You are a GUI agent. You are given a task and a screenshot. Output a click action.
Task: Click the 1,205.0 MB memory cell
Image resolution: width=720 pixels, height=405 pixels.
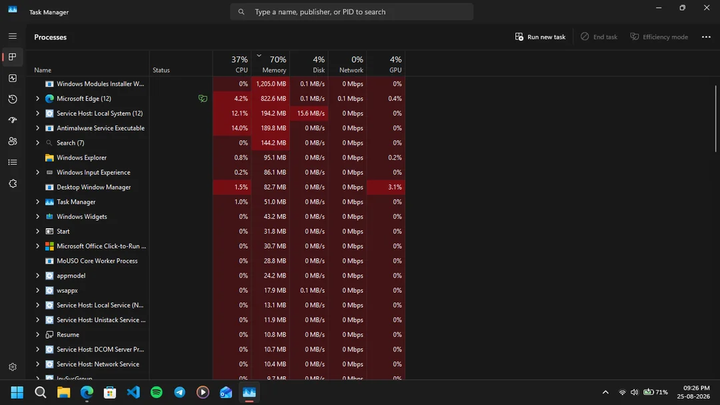click(x=270, y=84)
